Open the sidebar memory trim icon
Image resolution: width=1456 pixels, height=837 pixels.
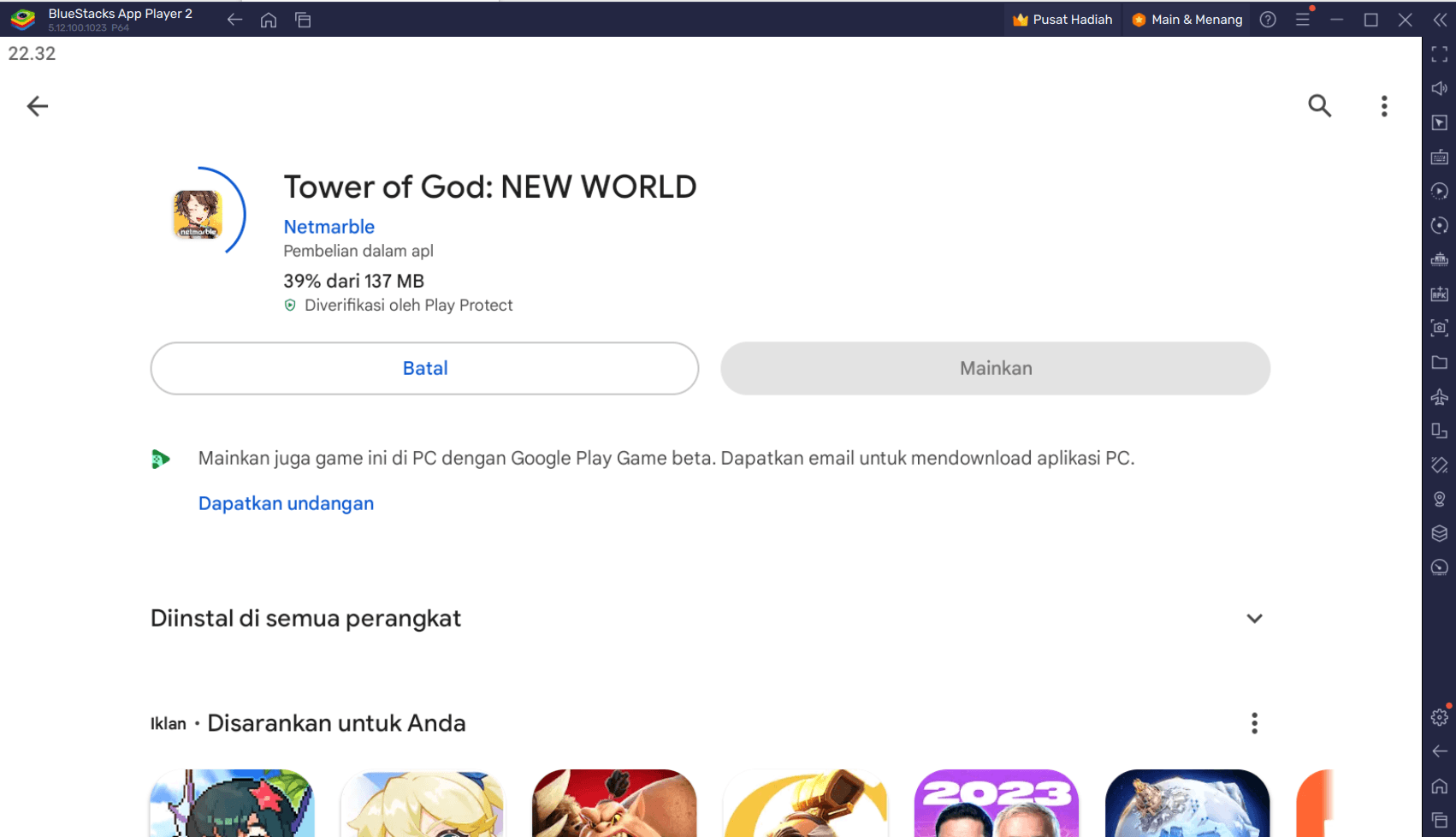(1440, 259)
